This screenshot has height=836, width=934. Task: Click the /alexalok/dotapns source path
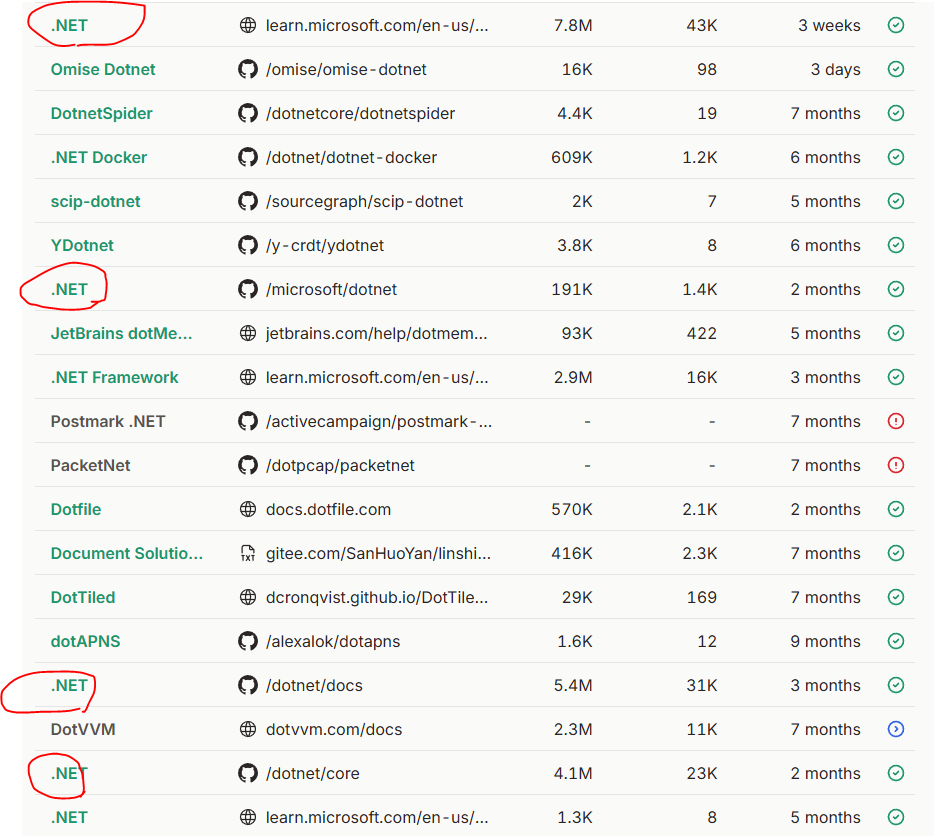[x=333, y=642]
